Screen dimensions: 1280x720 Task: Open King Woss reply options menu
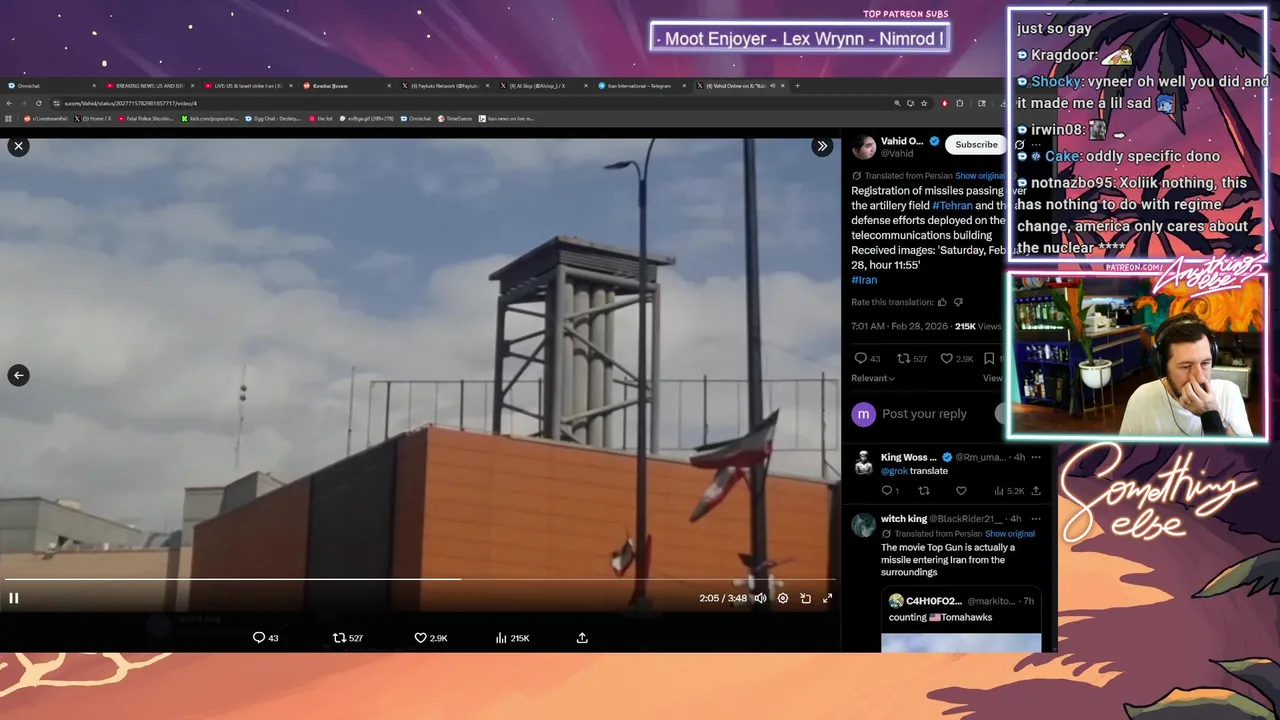[x=1036, y=457]
